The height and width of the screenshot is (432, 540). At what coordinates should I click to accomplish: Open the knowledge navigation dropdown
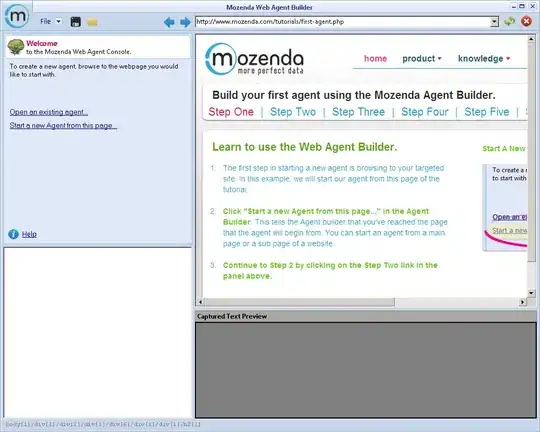pyautogui.click(x=484, y=59)
